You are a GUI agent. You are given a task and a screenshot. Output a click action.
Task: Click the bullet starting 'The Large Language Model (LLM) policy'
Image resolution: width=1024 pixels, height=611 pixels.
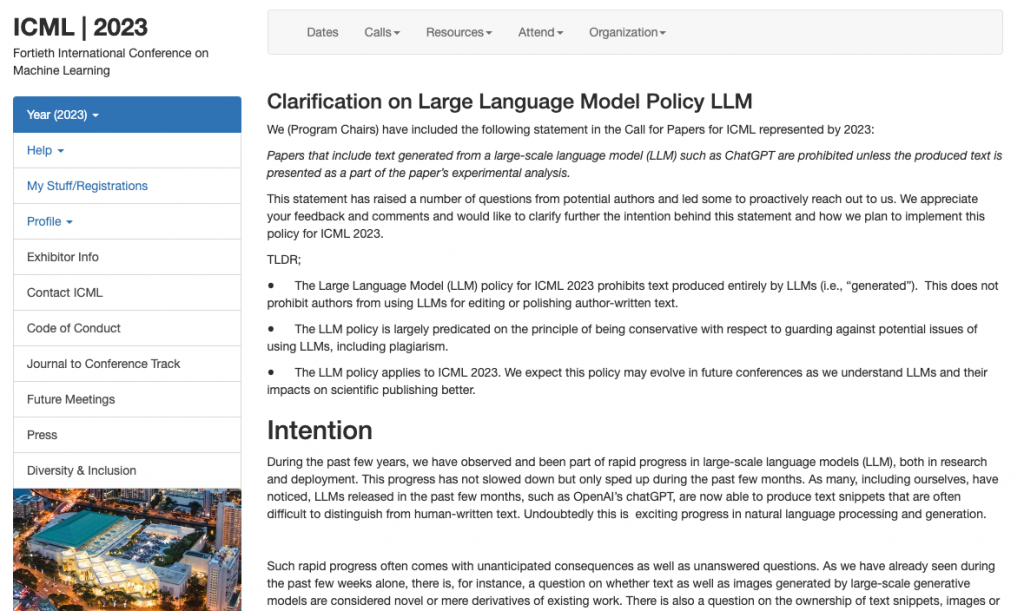(632, 294)
